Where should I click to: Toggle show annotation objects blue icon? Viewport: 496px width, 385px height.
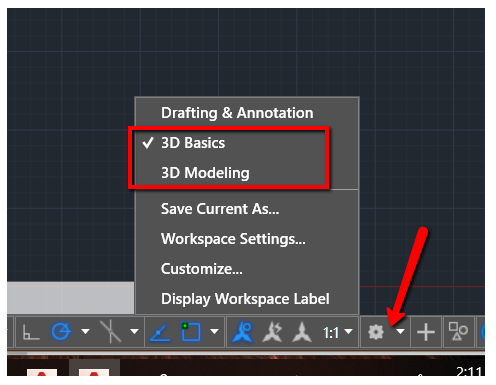click(242, 332)
